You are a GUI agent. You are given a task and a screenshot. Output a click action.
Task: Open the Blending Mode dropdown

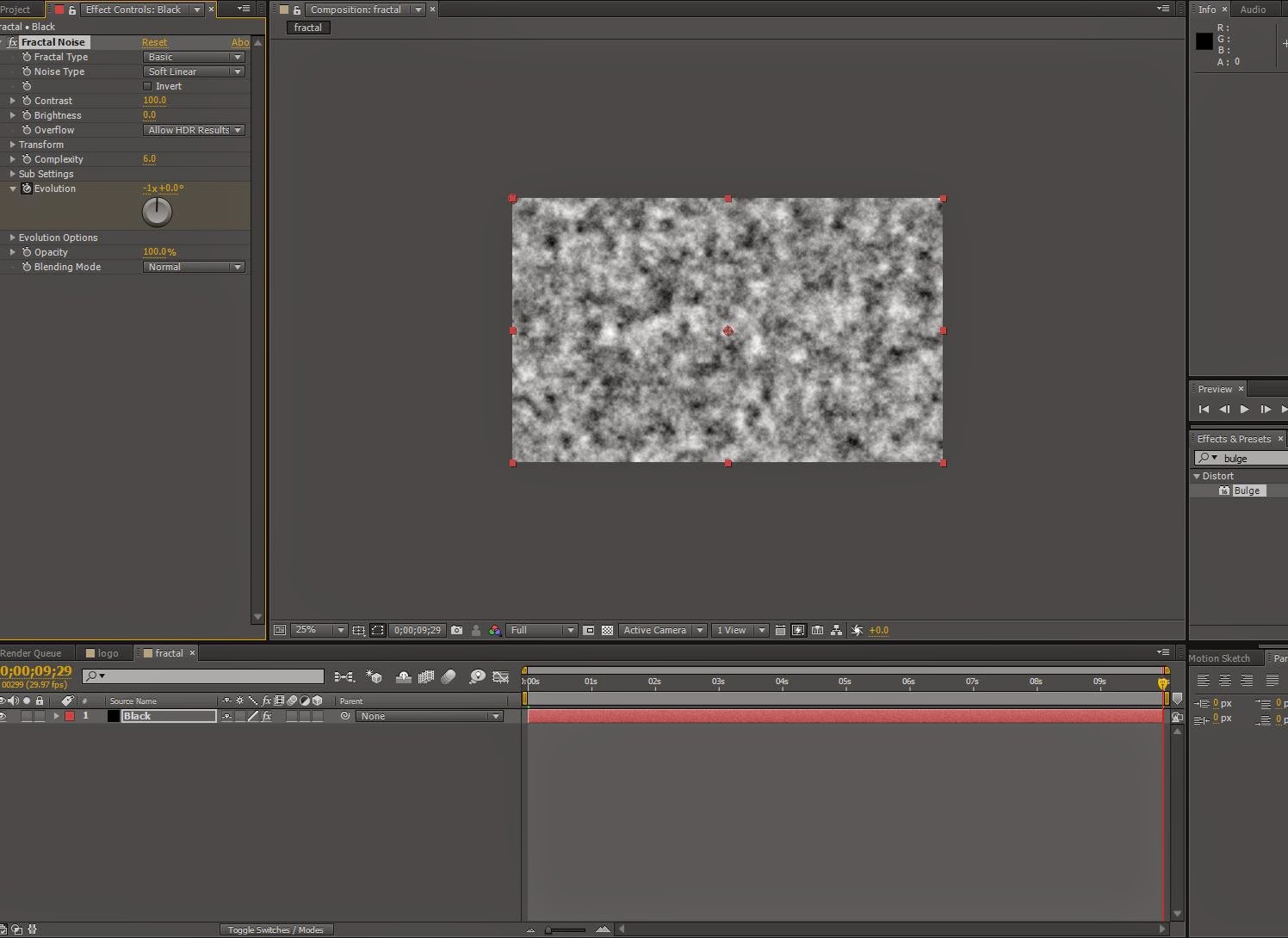click(x=194, y=267)
